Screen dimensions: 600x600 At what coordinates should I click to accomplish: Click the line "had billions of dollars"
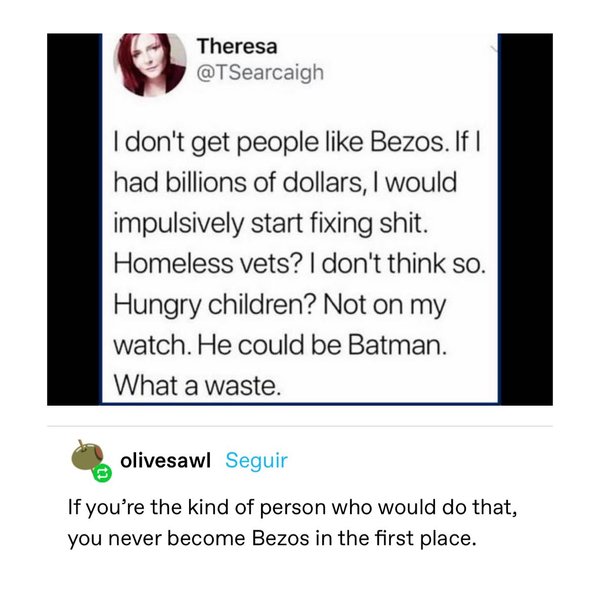[x=284, y=186]
